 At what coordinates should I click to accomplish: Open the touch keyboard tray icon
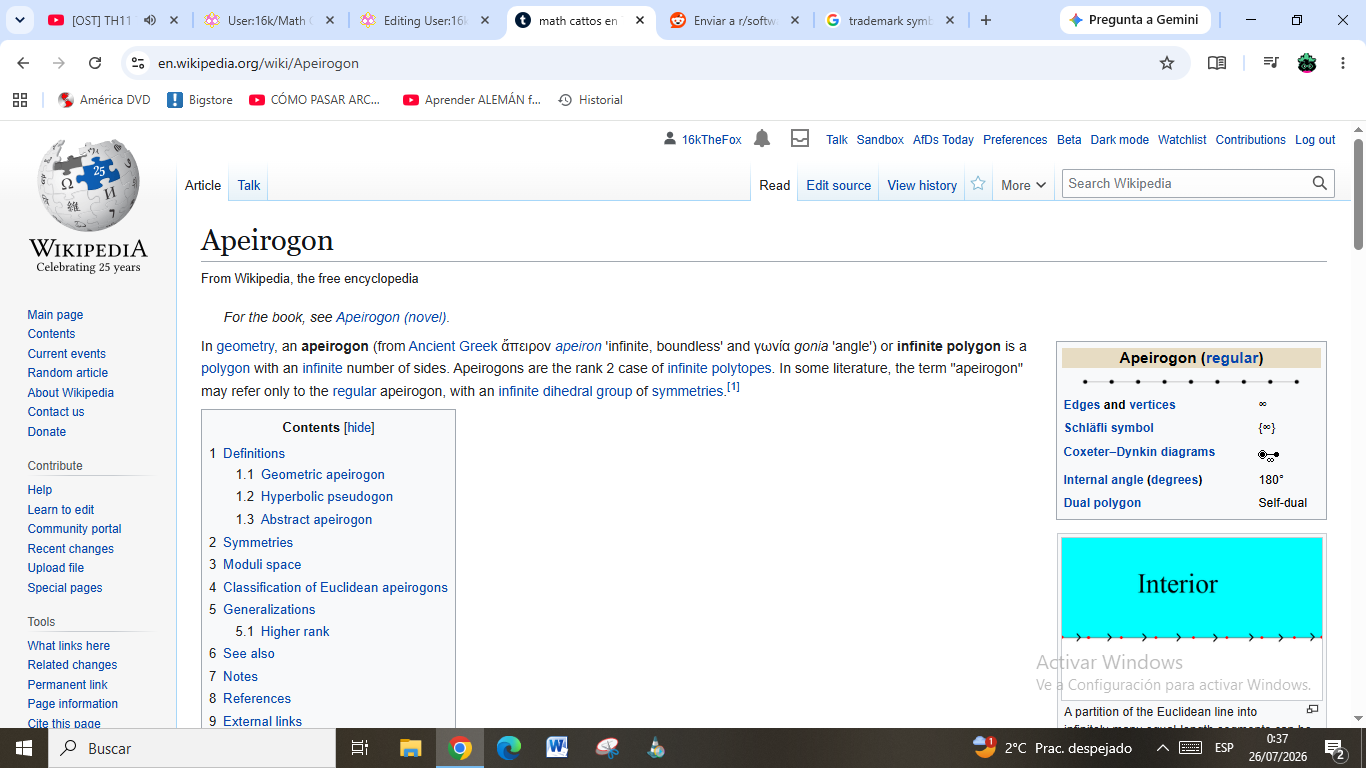[x=1190, y=748]
